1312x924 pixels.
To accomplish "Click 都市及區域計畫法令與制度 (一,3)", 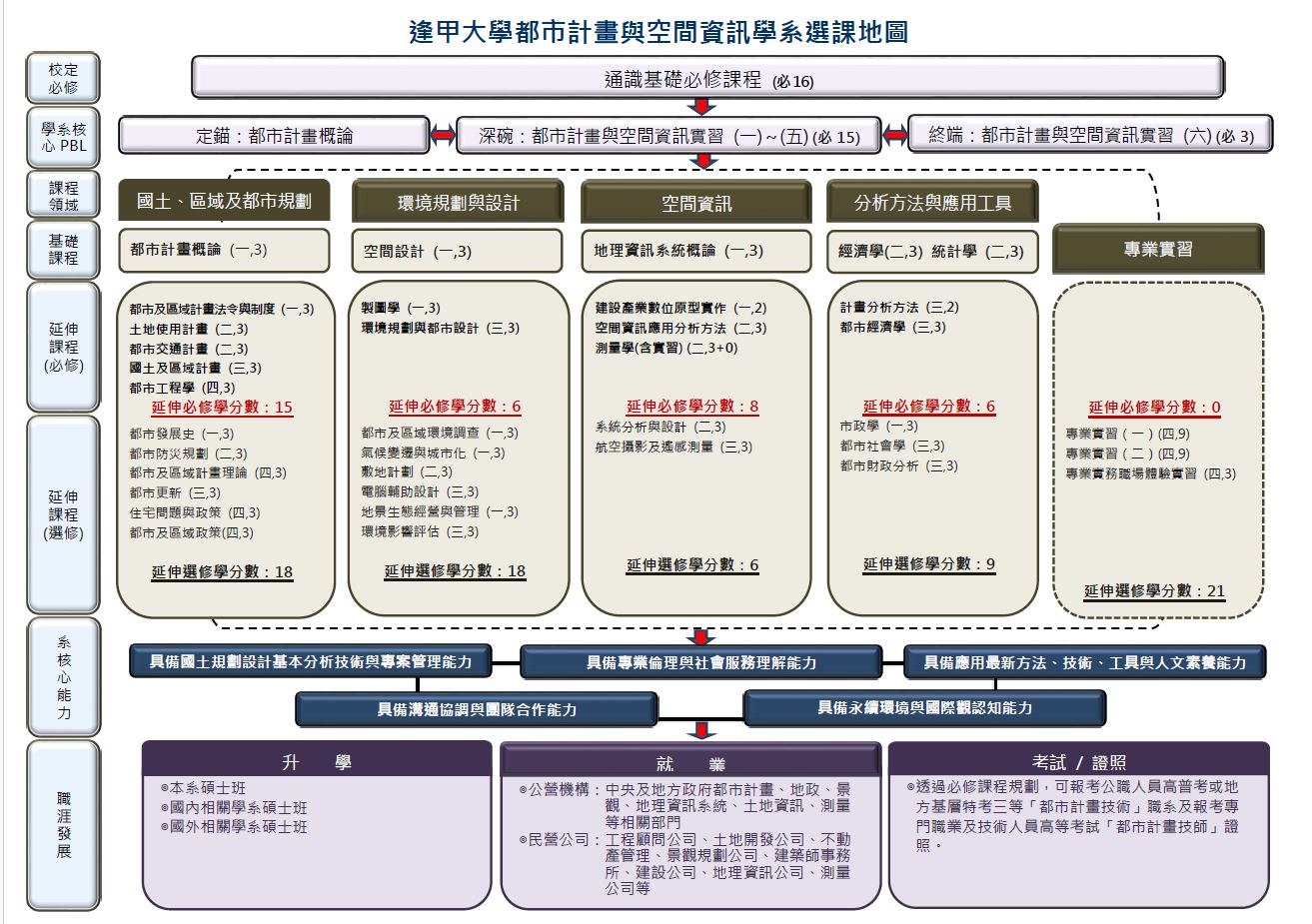I will click(x=222, y=310).
